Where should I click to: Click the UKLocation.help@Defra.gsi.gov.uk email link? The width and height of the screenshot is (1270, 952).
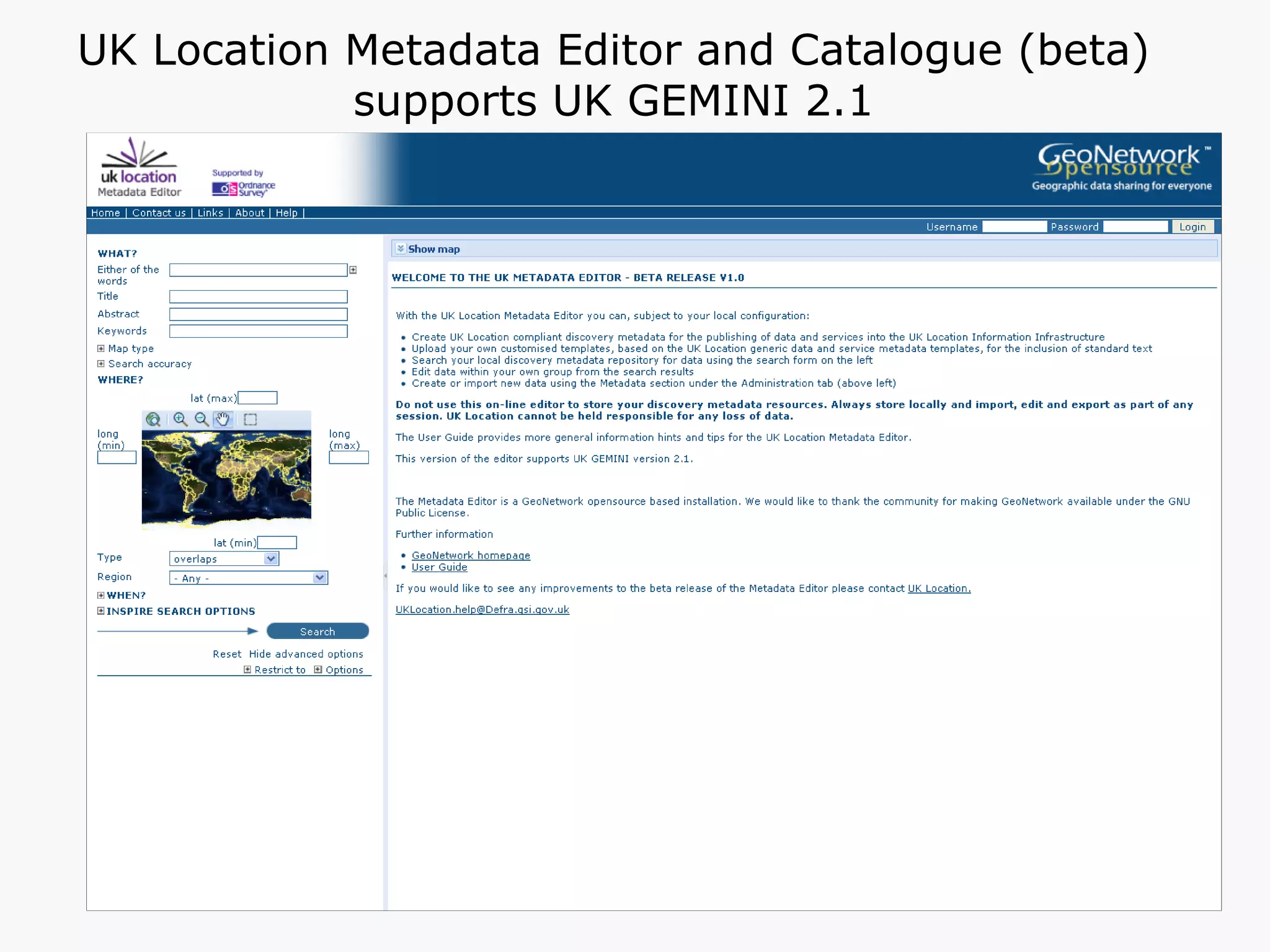tap(482, 610)
